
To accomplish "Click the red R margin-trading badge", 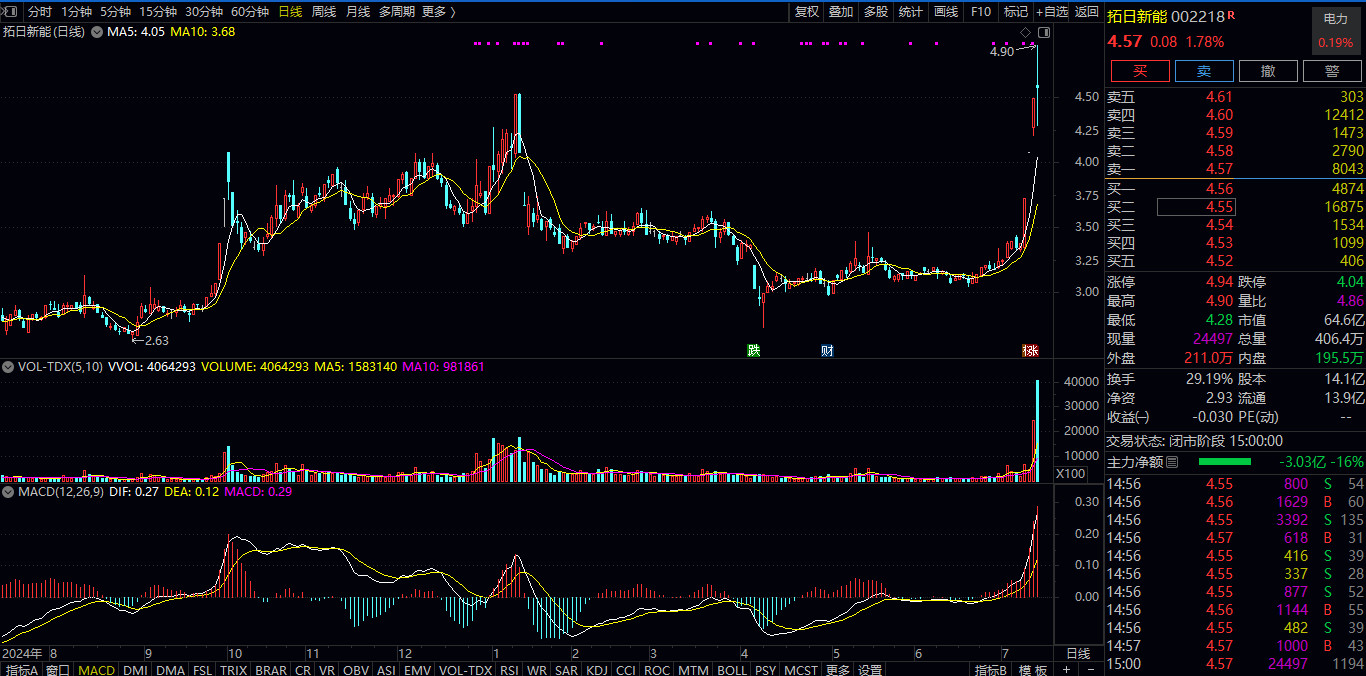I will 1231,15.
